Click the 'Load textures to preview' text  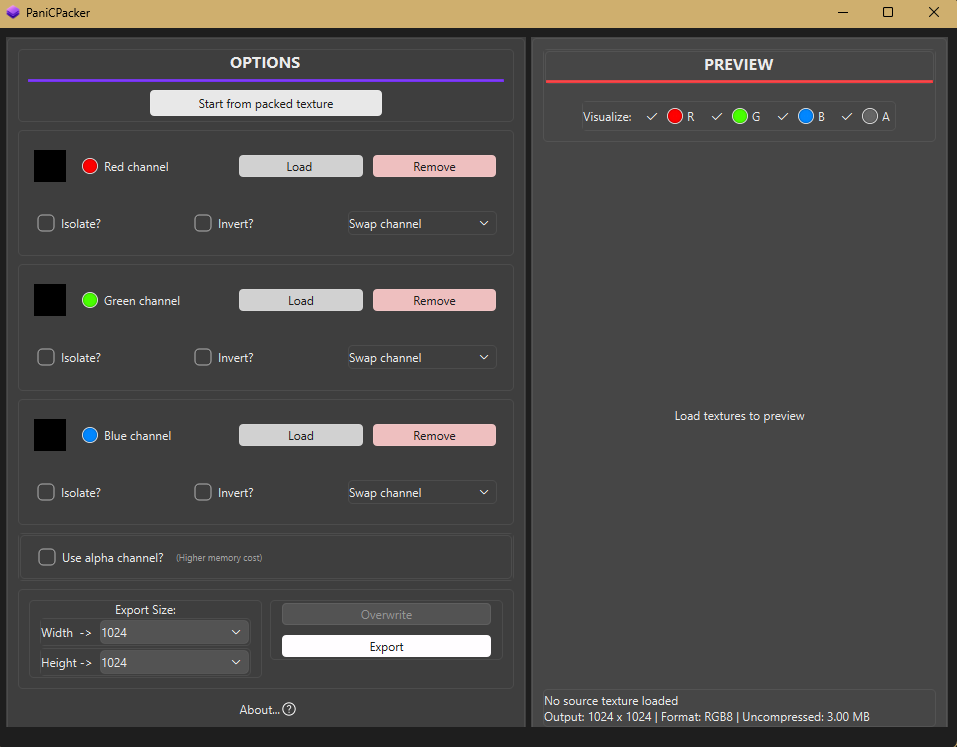(739, 416)
